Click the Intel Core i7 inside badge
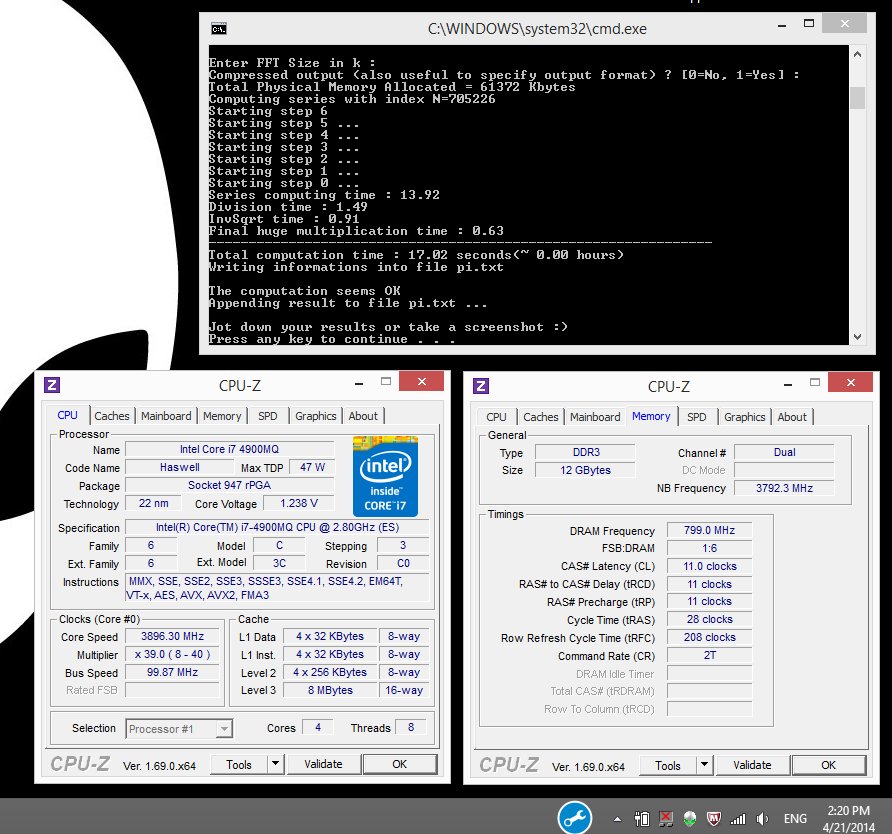The width and height of the screenshot is (892, 834). click(385, 476)
